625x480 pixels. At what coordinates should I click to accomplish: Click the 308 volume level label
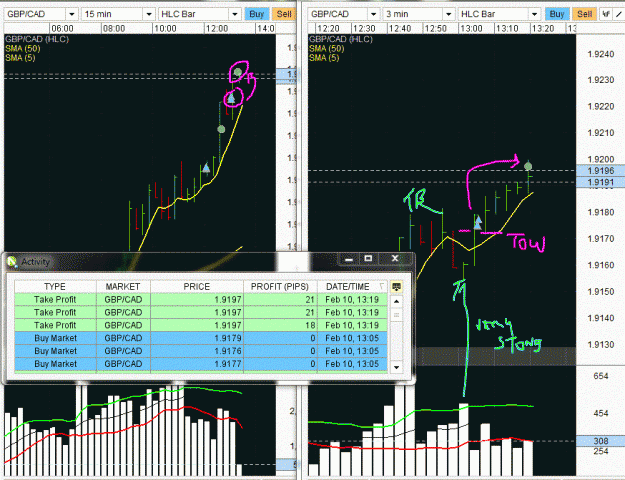601,441
